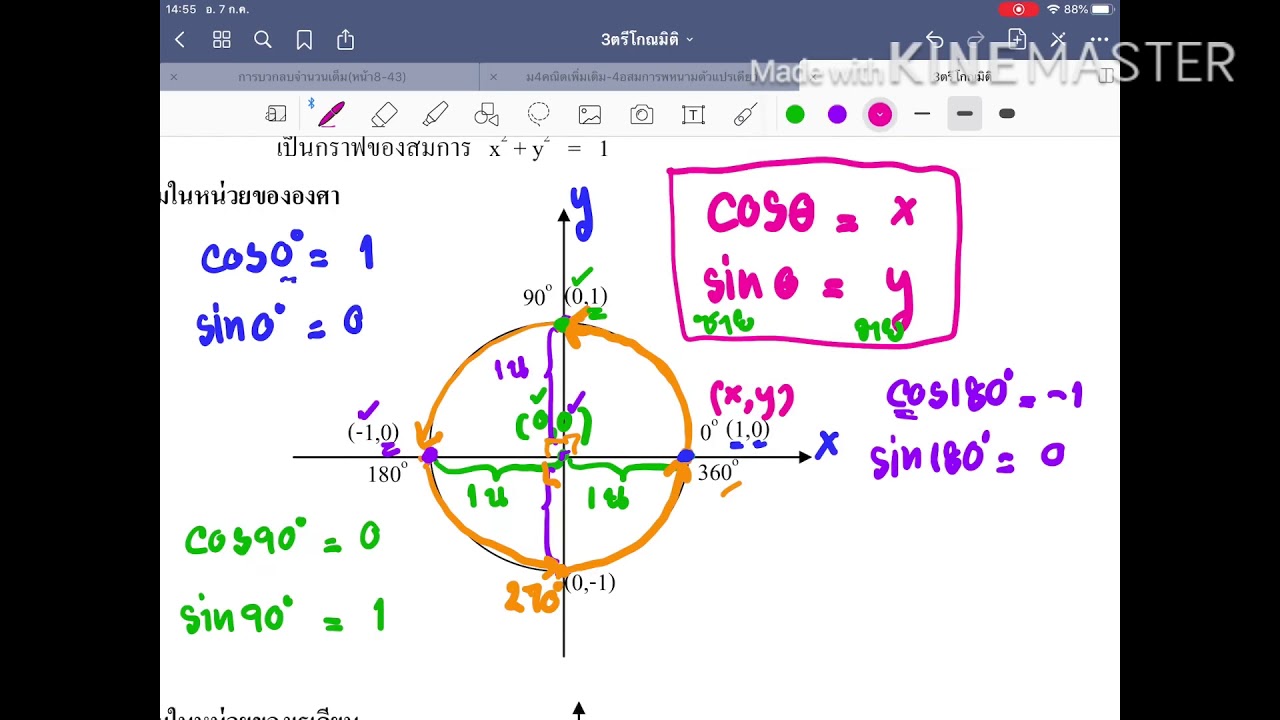Click the equation x² + y² = 1 text

pyautogui.click(x=548, y=149)
